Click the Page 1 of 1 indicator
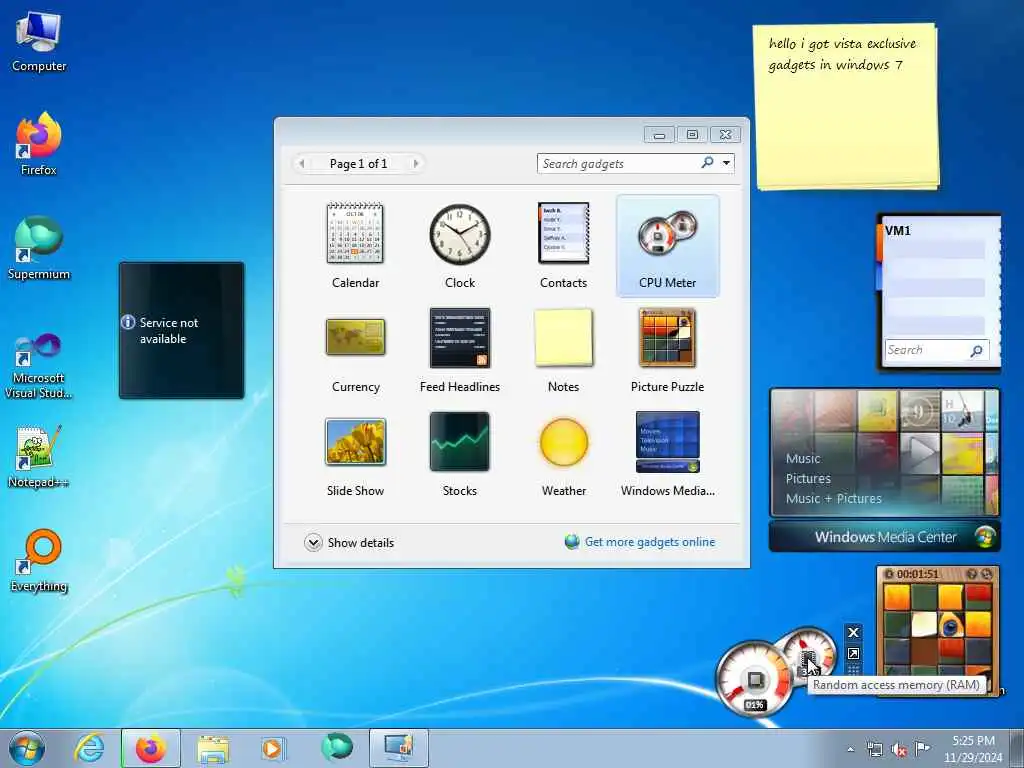The image size is (1024, 768). 359,163
